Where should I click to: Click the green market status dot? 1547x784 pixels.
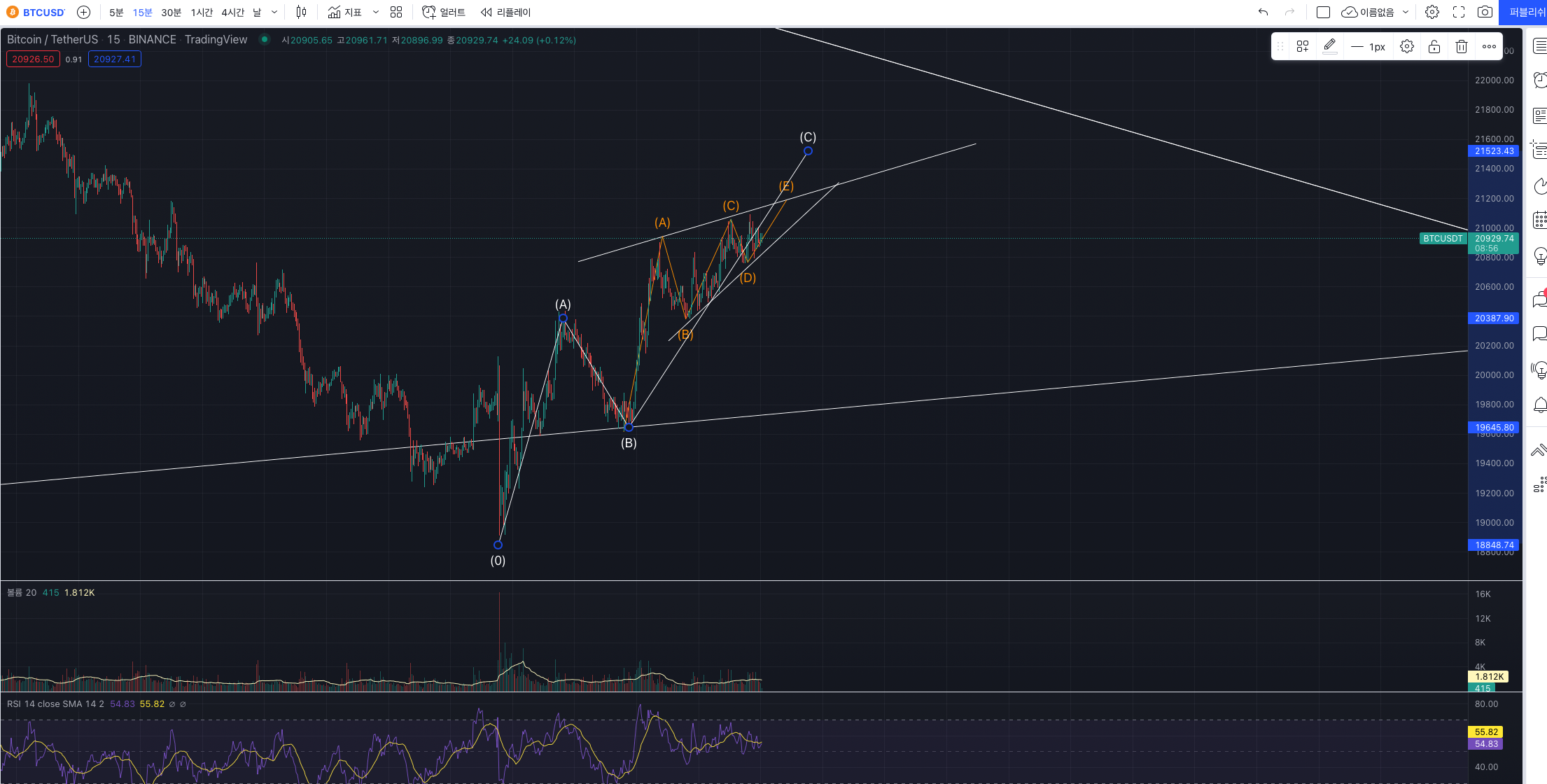[265, 39]
